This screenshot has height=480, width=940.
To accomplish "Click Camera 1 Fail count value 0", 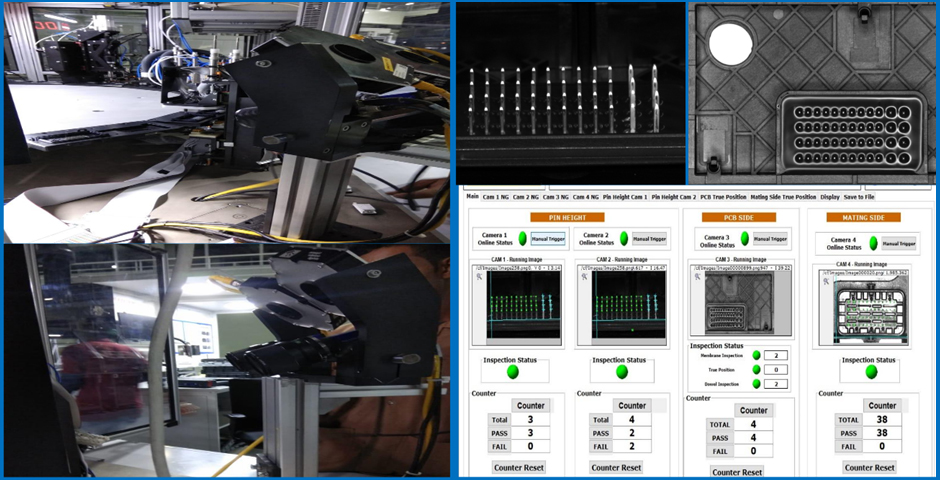I will 531,446.
